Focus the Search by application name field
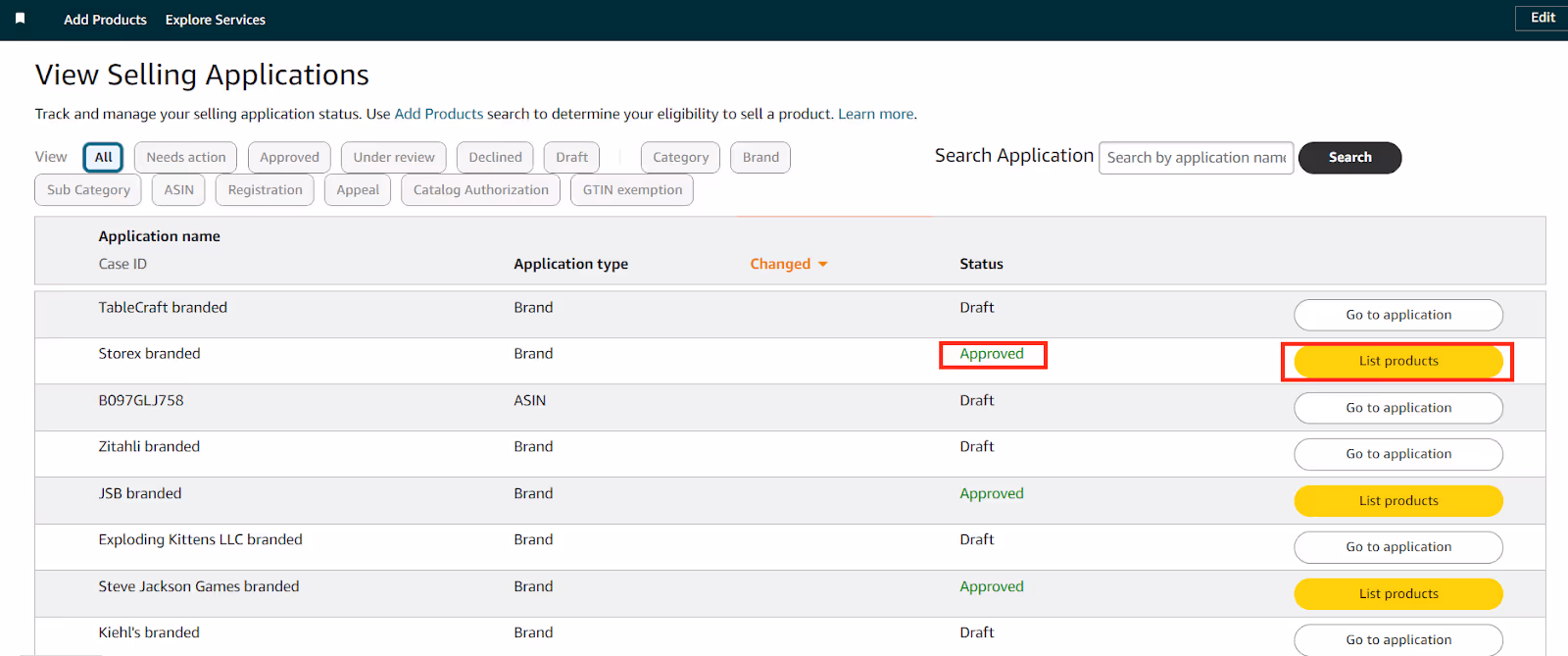Image resolution: width=1568 pixels, height=656 pixels. pos(1196,158)
